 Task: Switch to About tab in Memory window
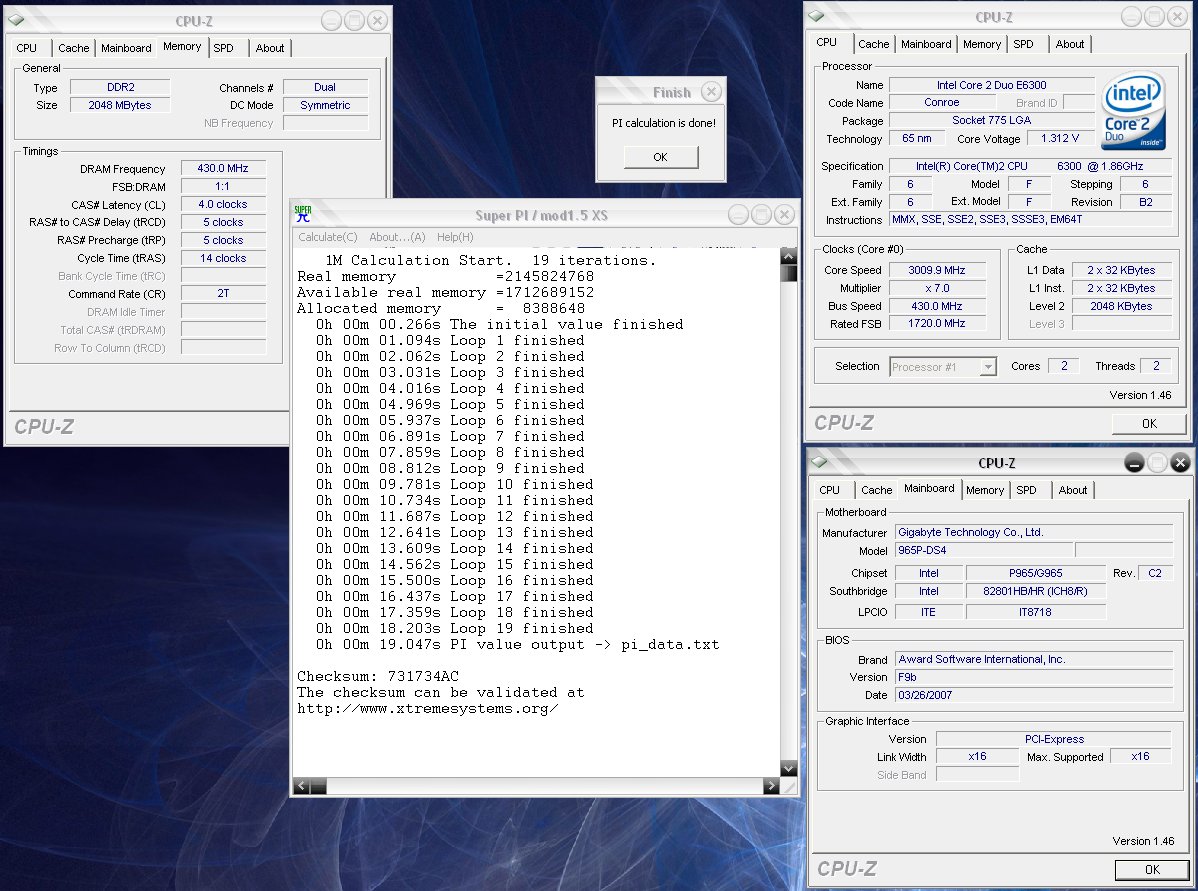(270, 47)
